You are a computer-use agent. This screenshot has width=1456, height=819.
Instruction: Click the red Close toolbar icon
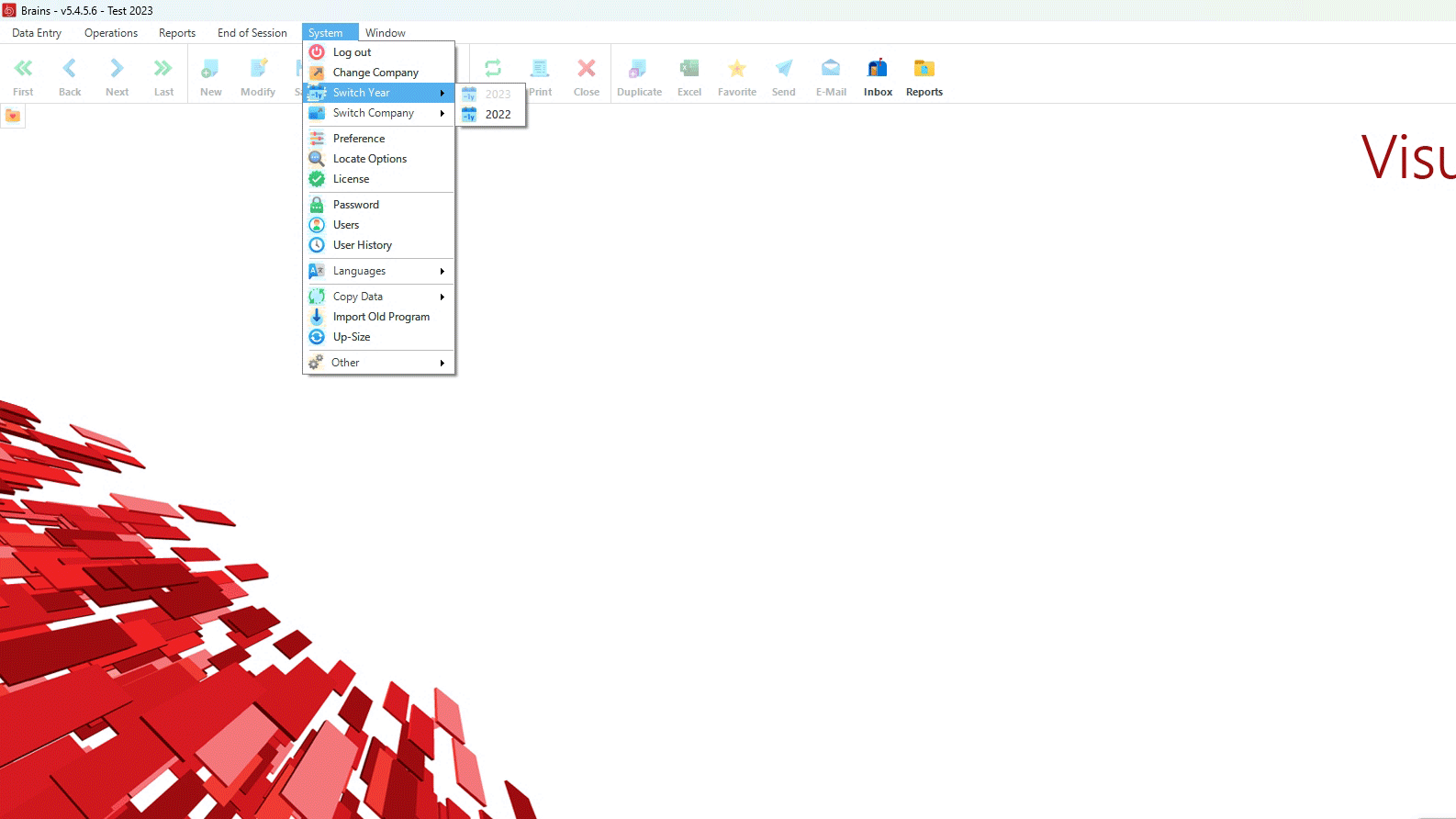587,76
